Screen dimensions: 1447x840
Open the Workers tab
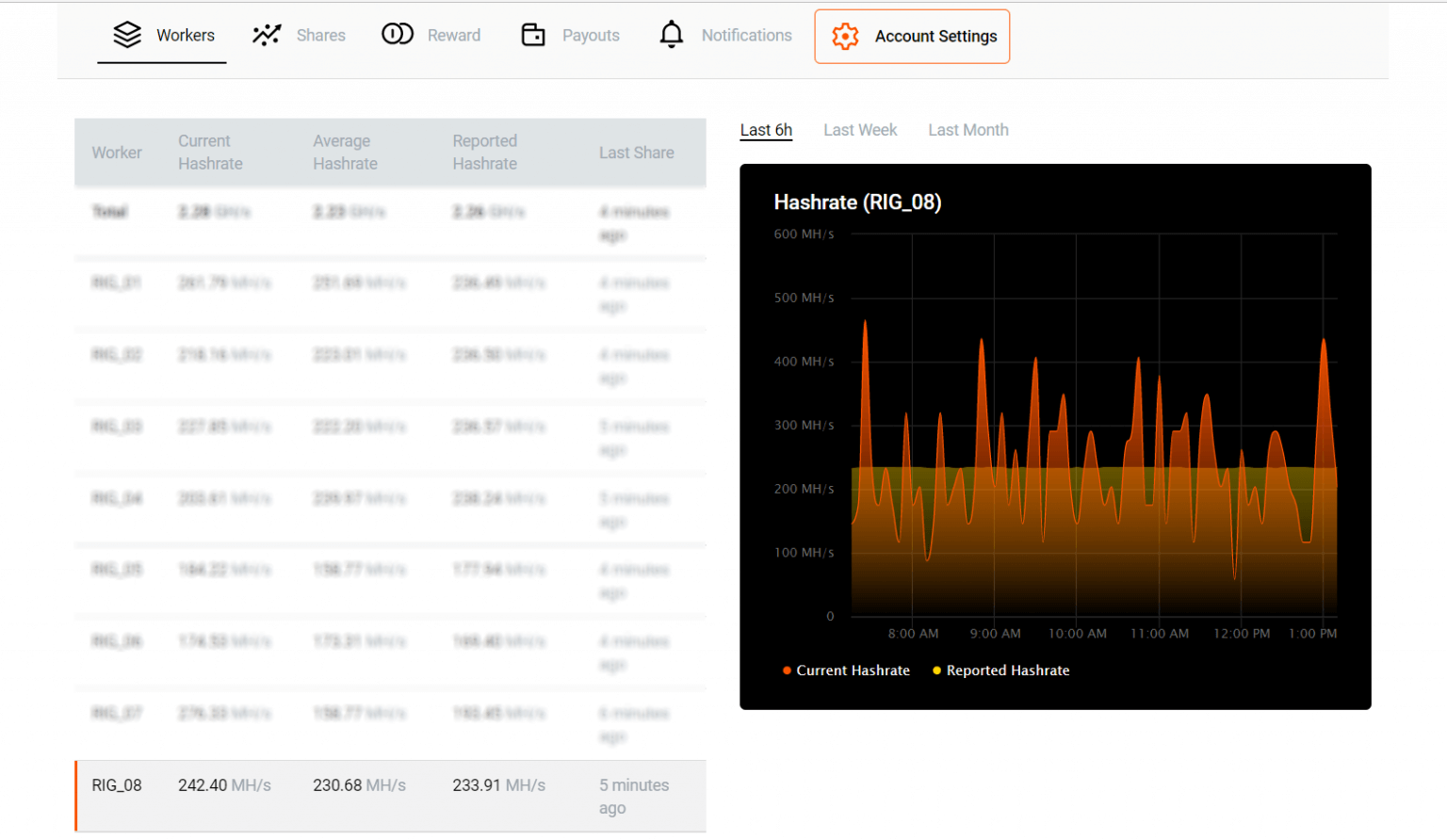(x=185, y=34)
